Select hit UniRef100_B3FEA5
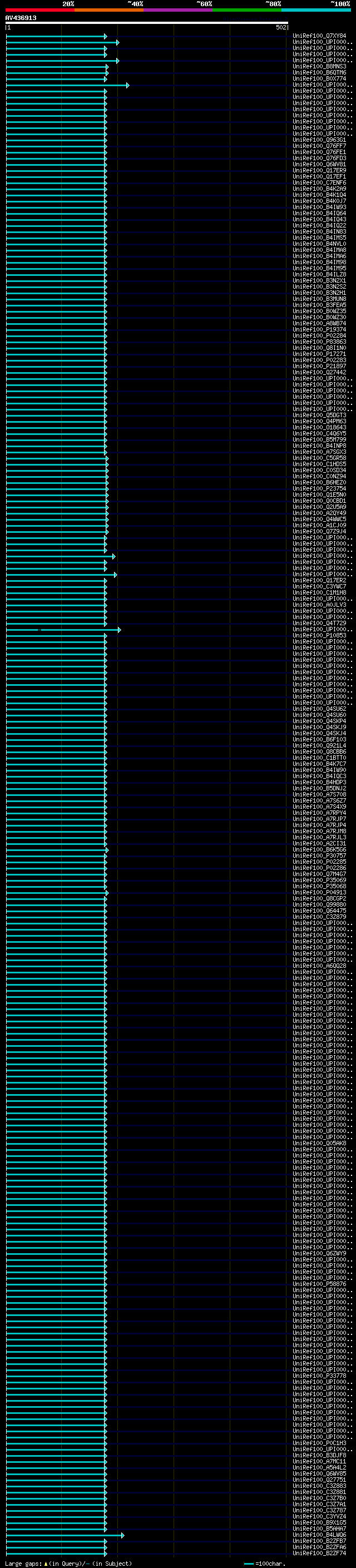 click(x=319, y=305)
